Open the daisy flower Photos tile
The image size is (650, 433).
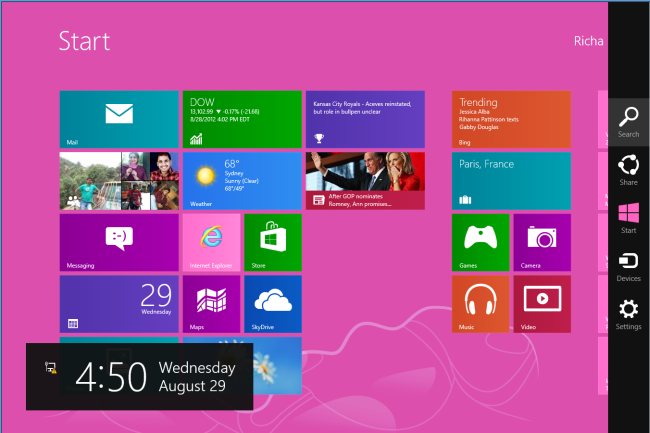[277, 365]
